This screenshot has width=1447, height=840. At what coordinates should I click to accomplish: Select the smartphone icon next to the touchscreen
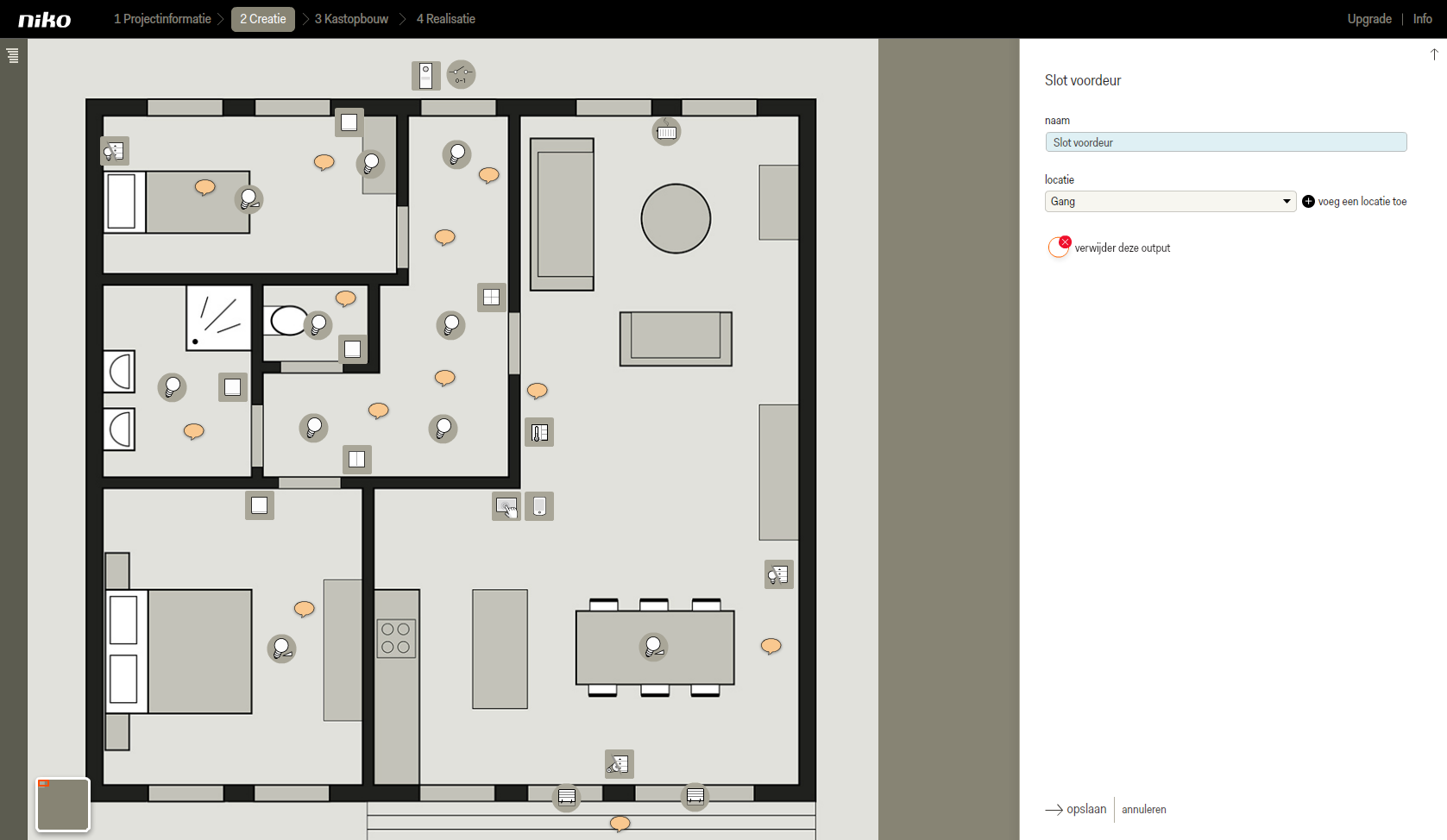pyautogui.click(x=539, y=506)
